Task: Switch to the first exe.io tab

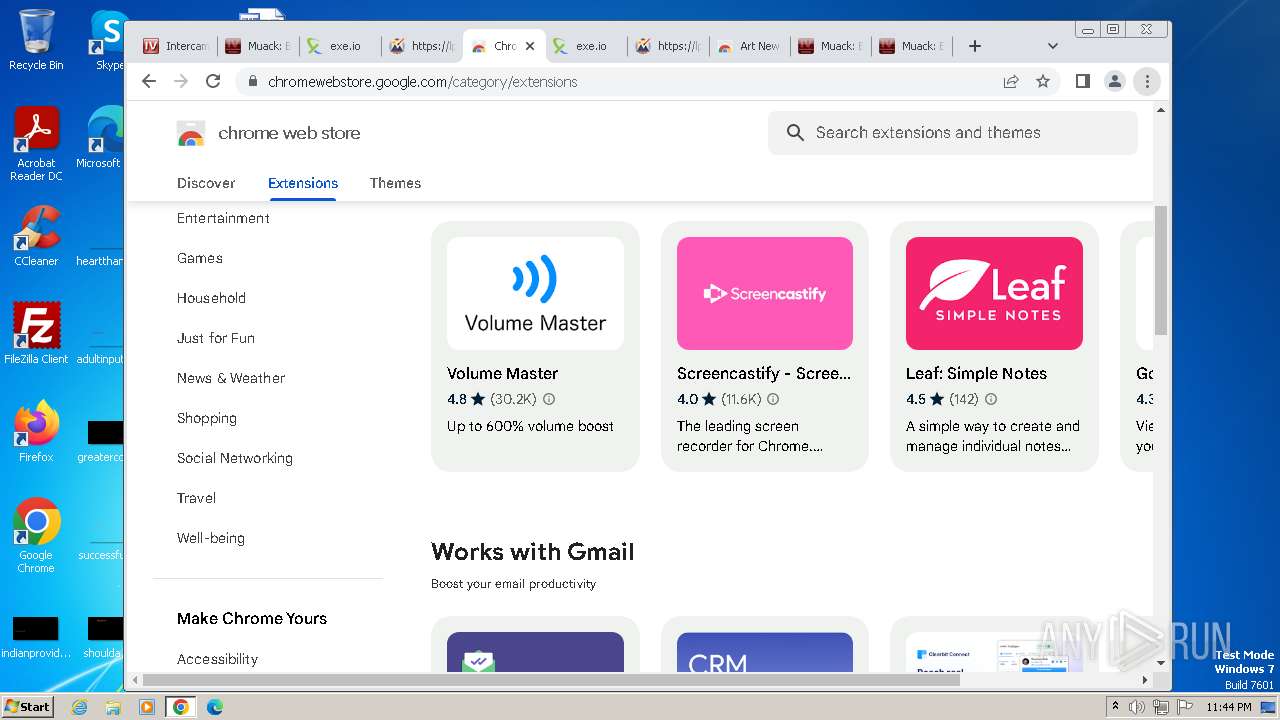Action: tap(341, 46)
